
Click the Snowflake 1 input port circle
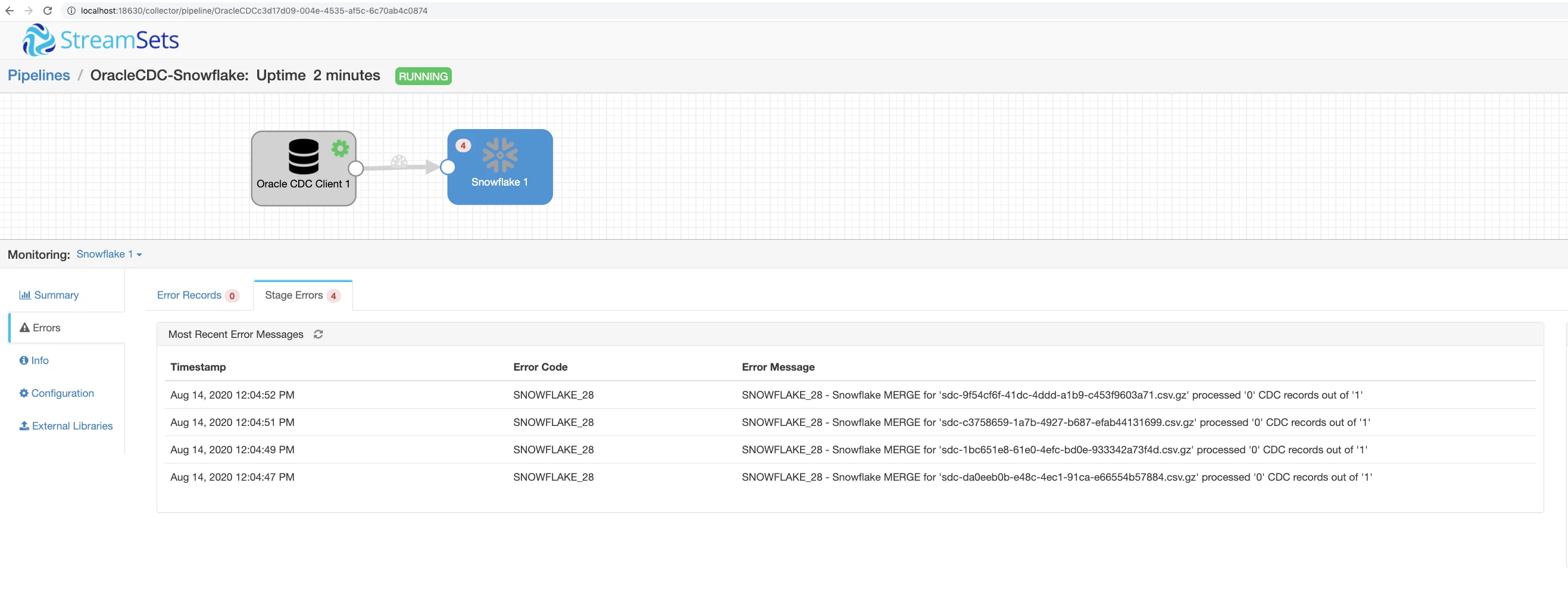448,167
